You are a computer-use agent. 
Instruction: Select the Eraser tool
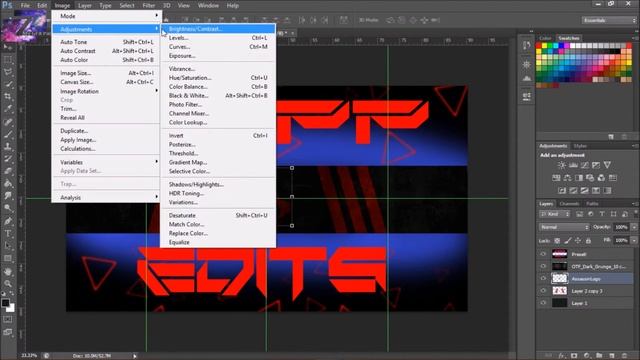click(x=8, y=171)
